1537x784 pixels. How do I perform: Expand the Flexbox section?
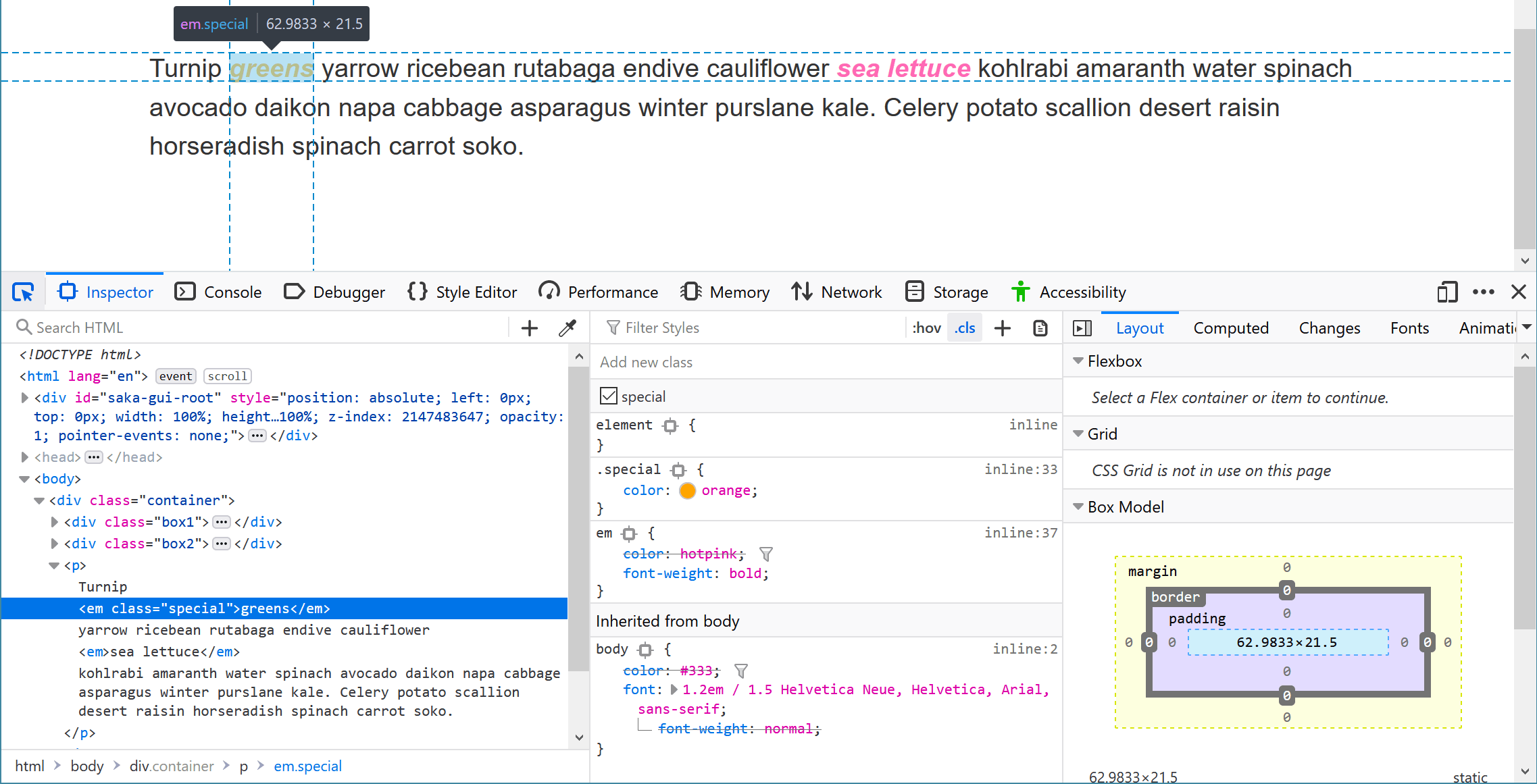[1080, 361]
